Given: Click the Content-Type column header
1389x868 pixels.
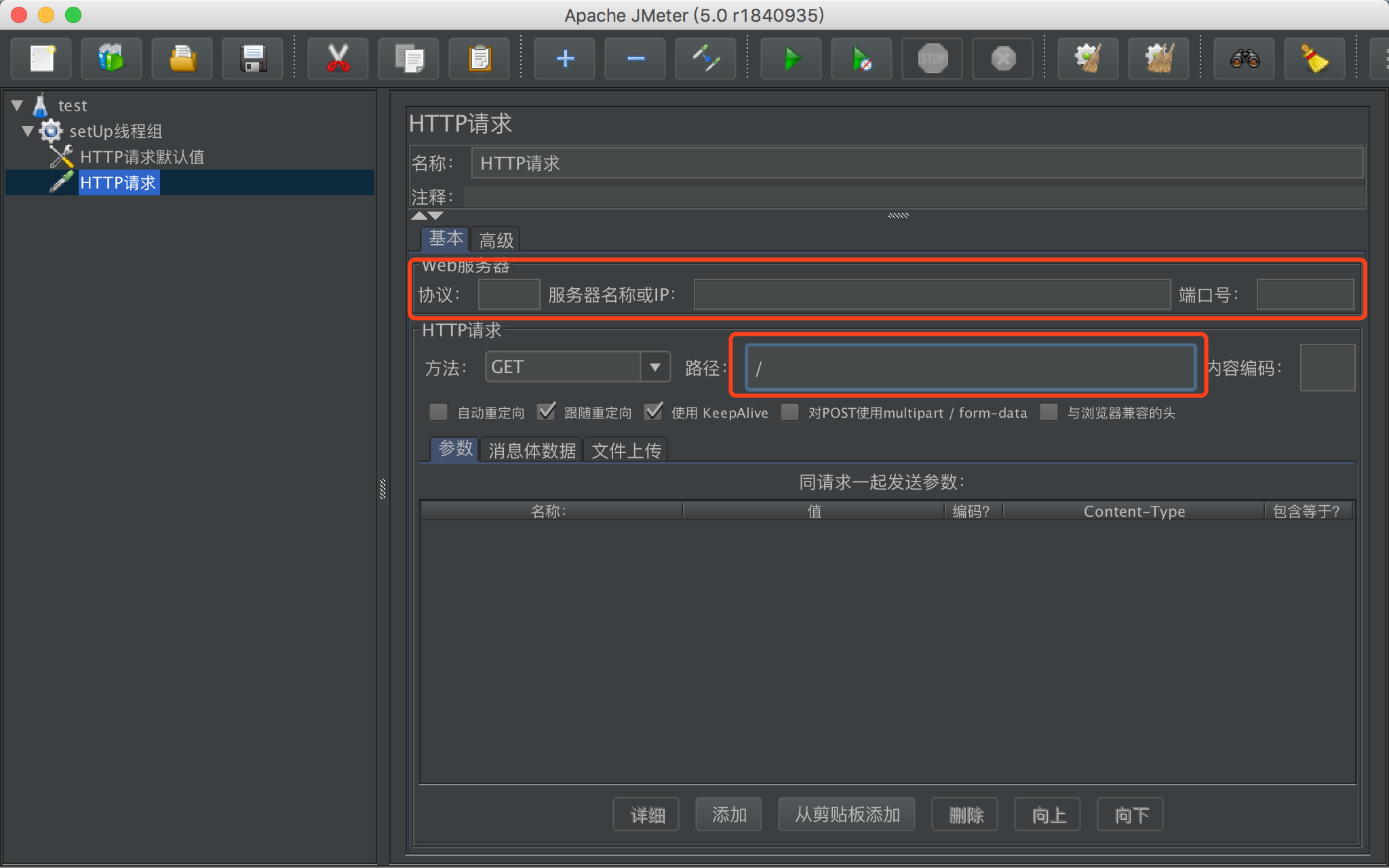Looking at the screenshot, I should (1134, 511).
